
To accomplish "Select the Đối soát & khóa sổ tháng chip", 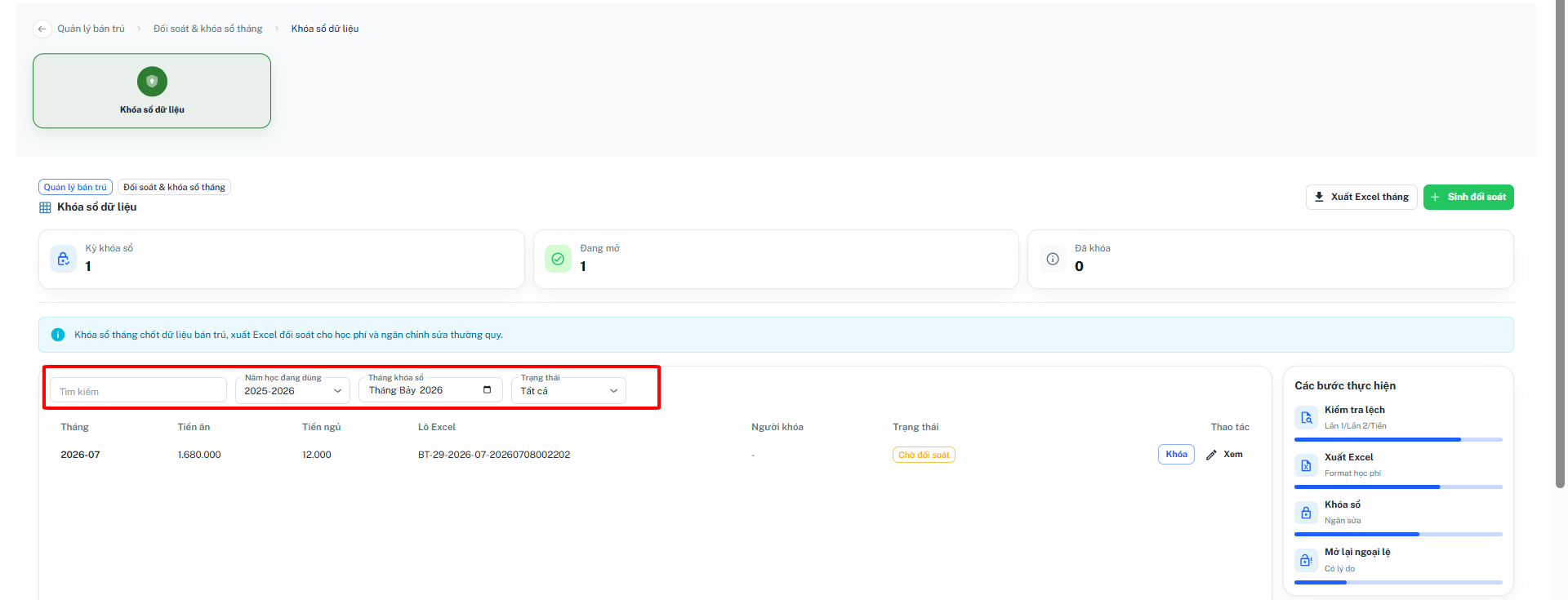I will (174, 187).
